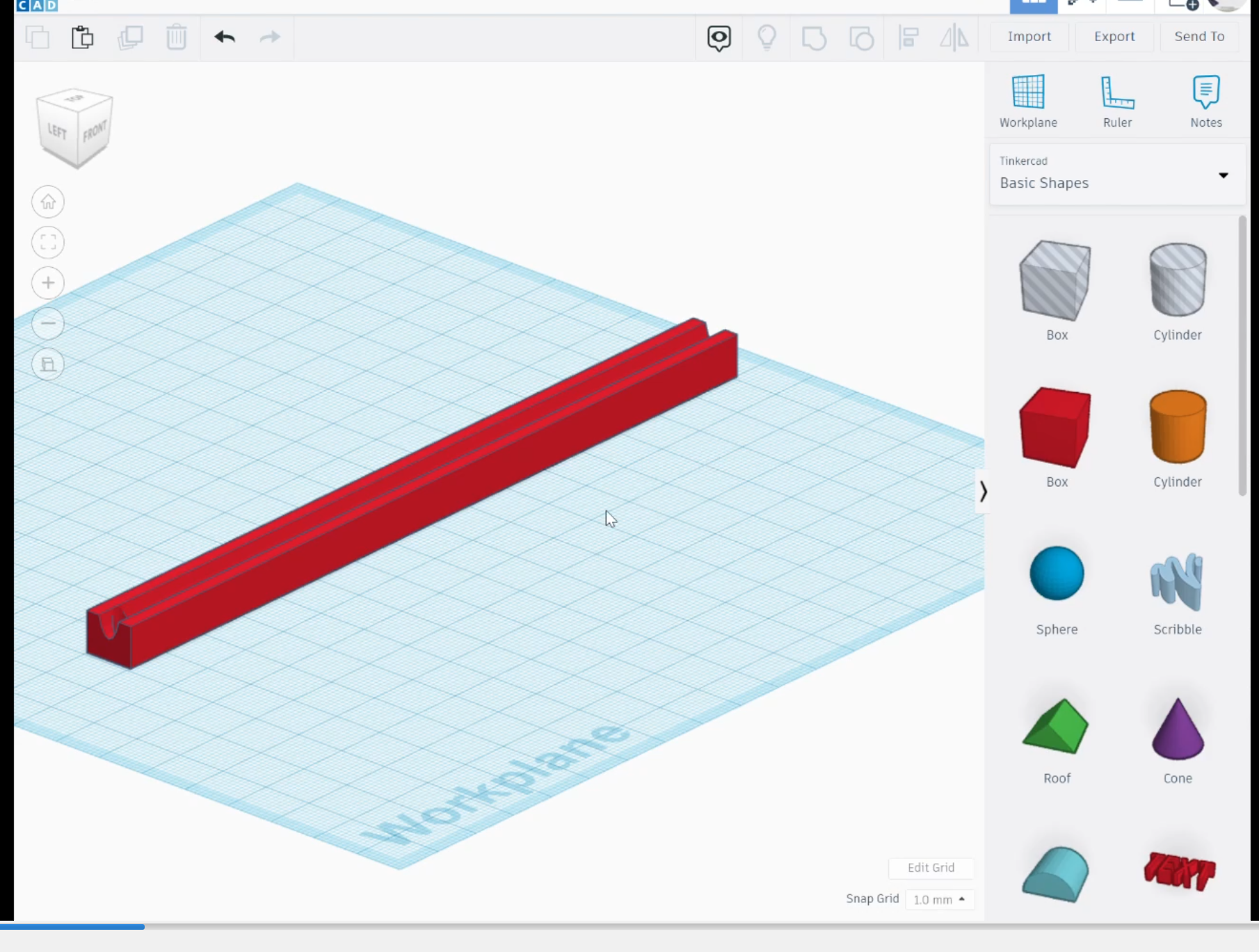Viewport: 1259px width, 952px height.
Task: Mirror the shape with the Flip tool
Action: (x=954, y=38)
